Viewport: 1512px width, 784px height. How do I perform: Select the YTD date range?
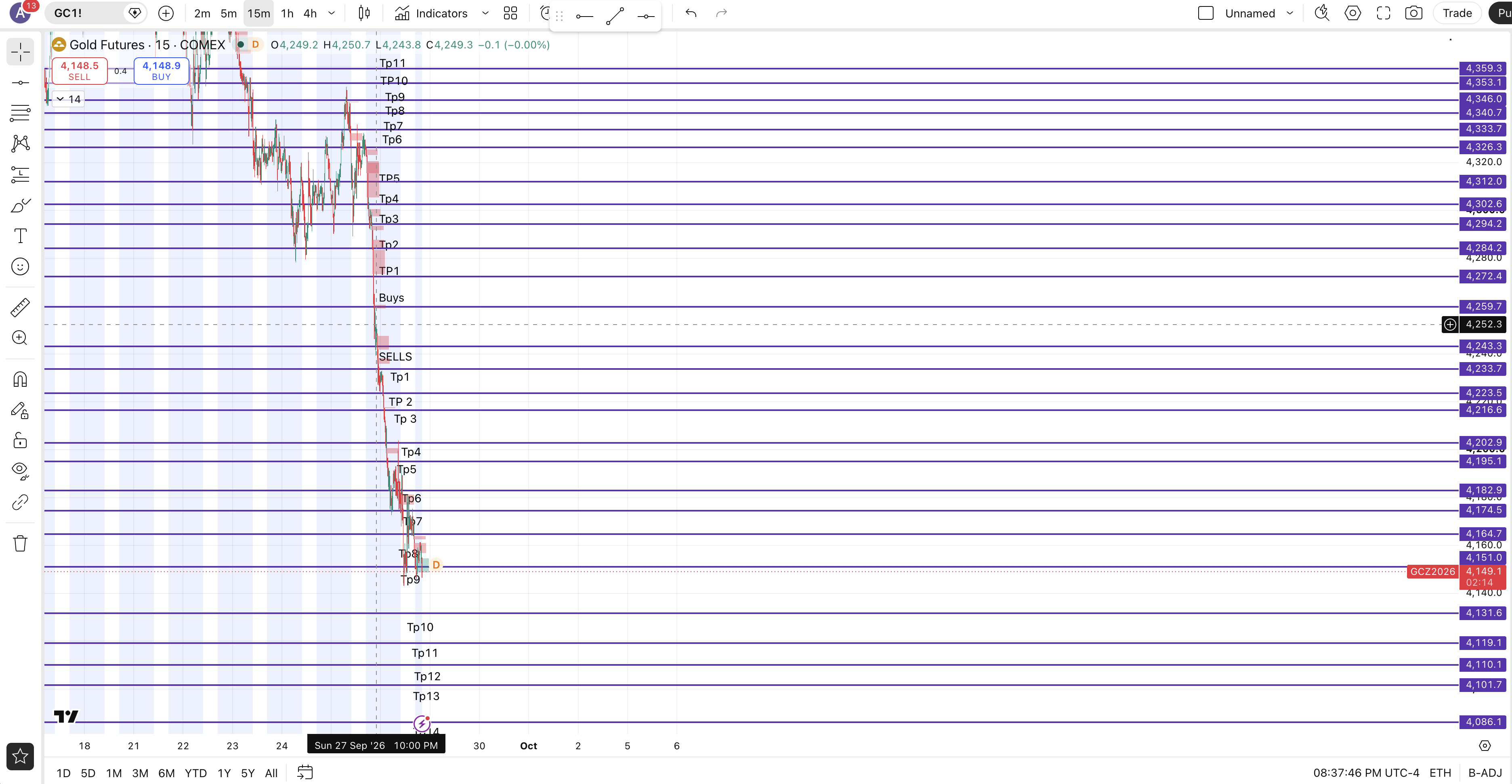point(195,773)
